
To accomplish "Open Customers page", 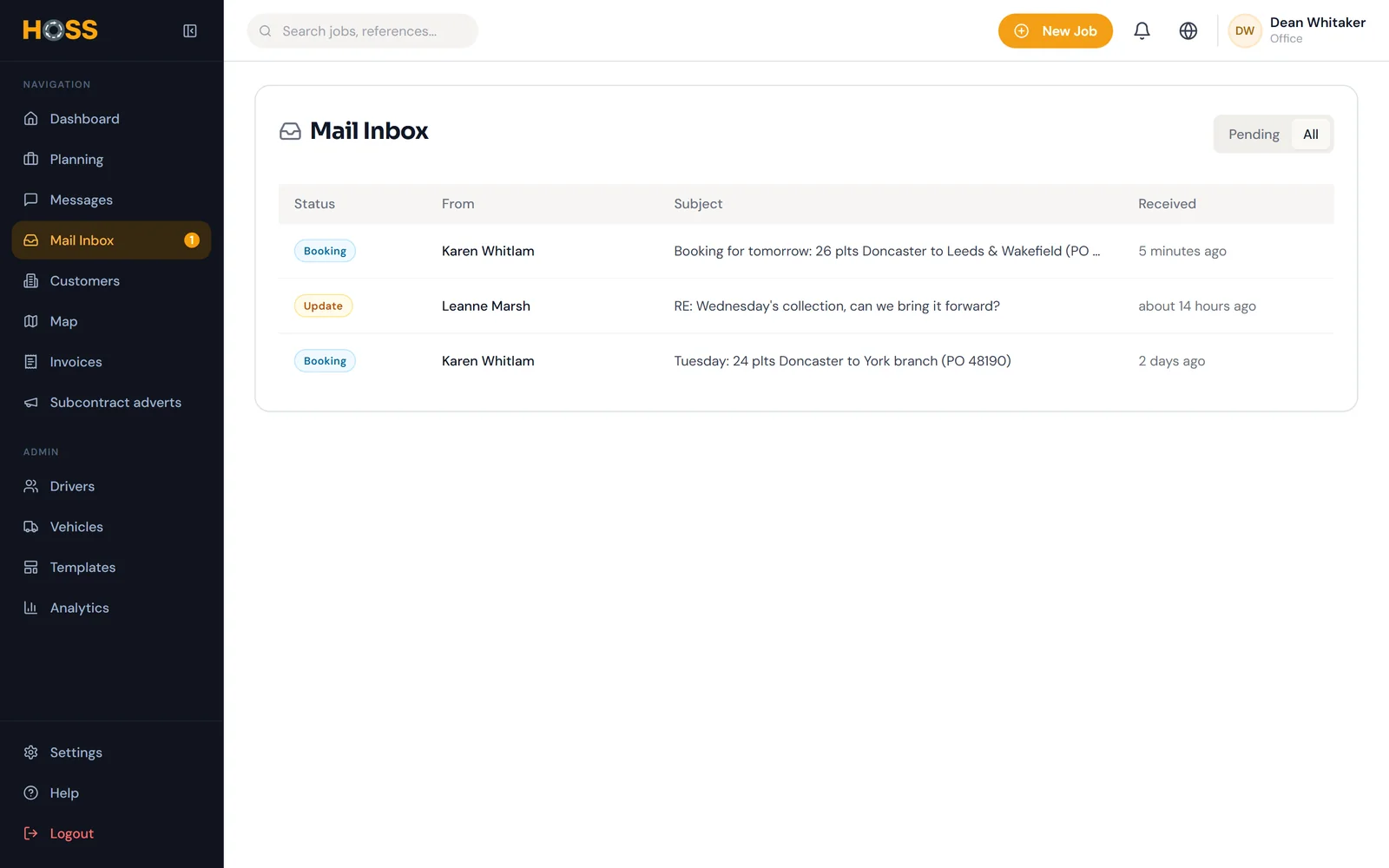I will 111,280.
